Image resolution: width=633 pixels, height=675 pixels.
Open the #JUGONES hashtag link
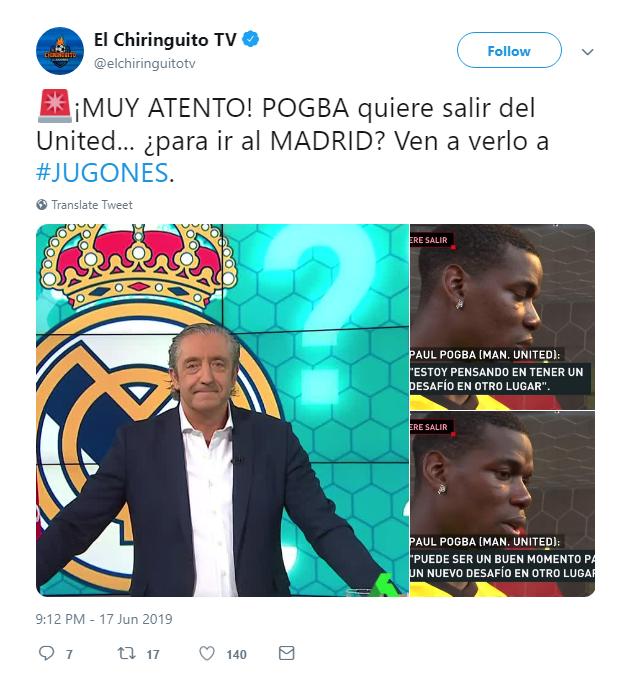102,172
